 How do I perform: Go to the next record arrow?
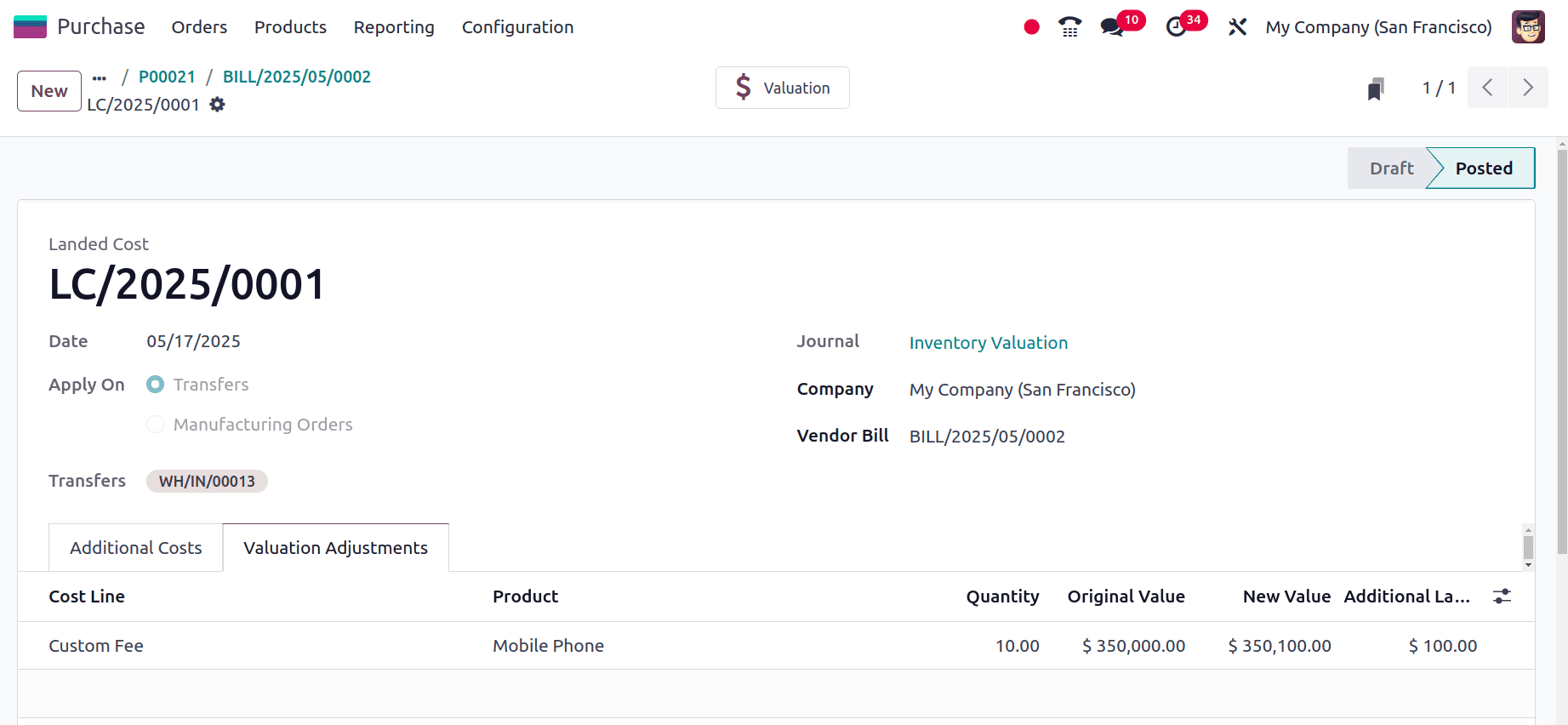pyautogui.click(x=1528, y=88)
